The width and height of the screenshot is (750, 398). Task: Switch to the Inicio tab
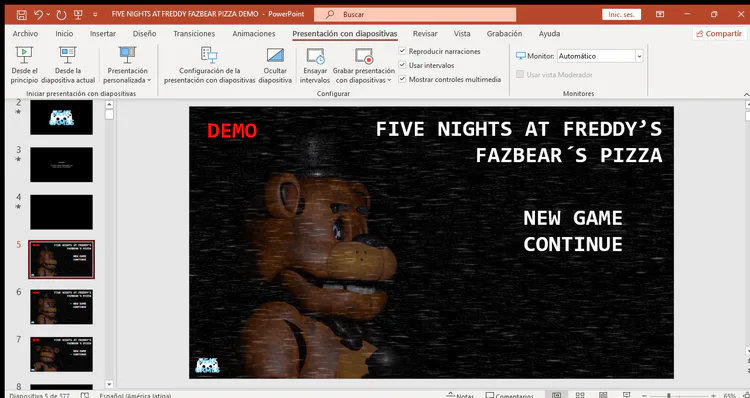point(64,33)
